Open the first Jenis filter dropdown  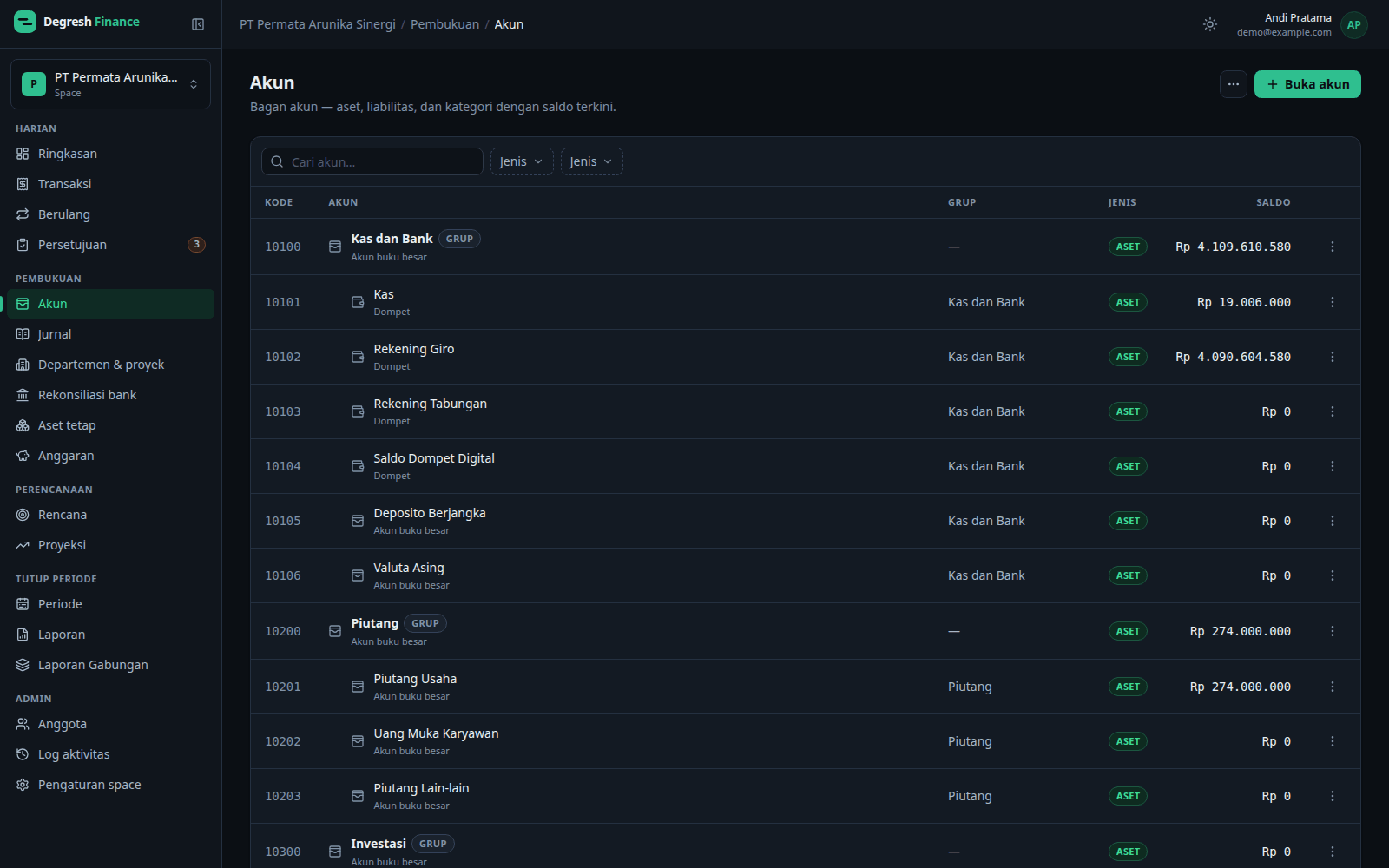coord(522,161)
